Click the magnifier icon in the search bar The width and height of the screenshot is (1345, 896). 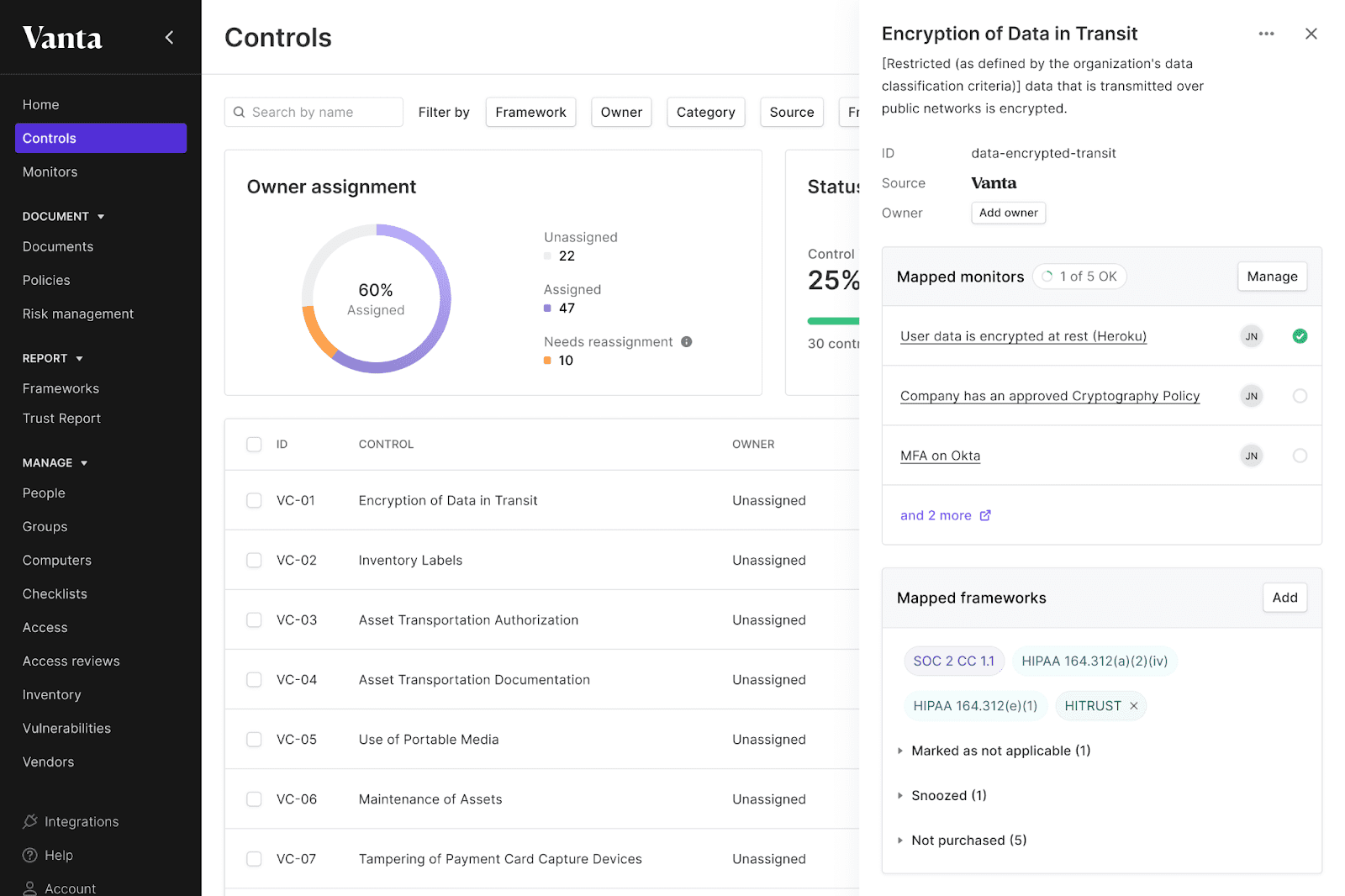click(240, 112)
